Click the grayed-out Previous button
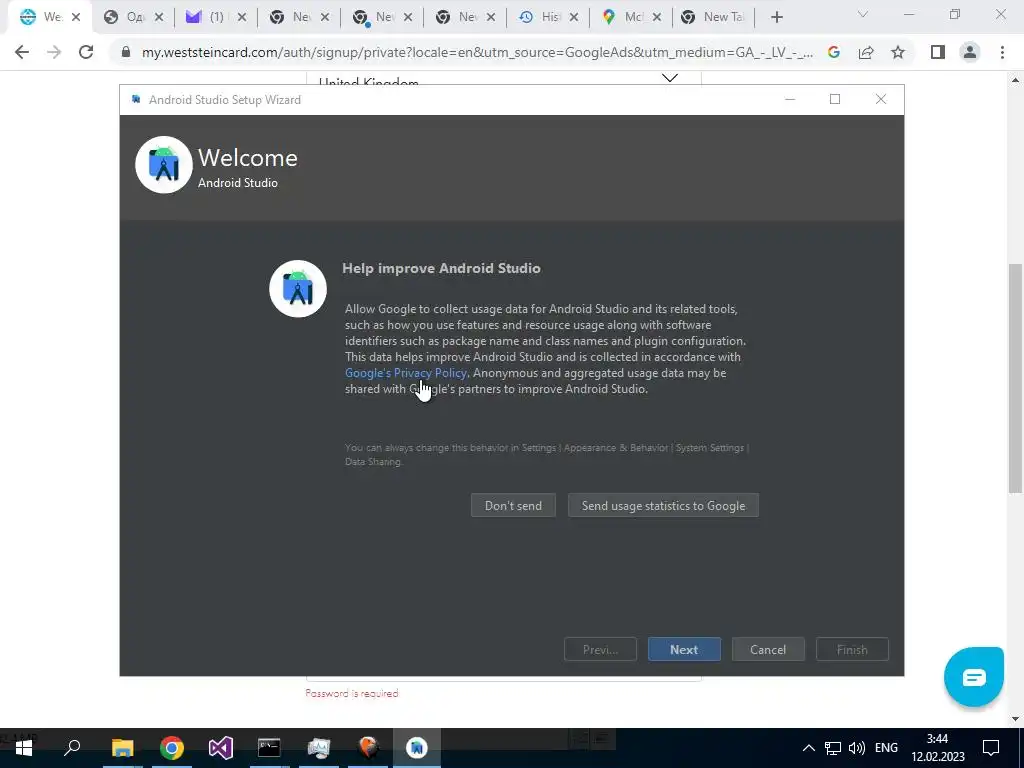 point(600,650)
